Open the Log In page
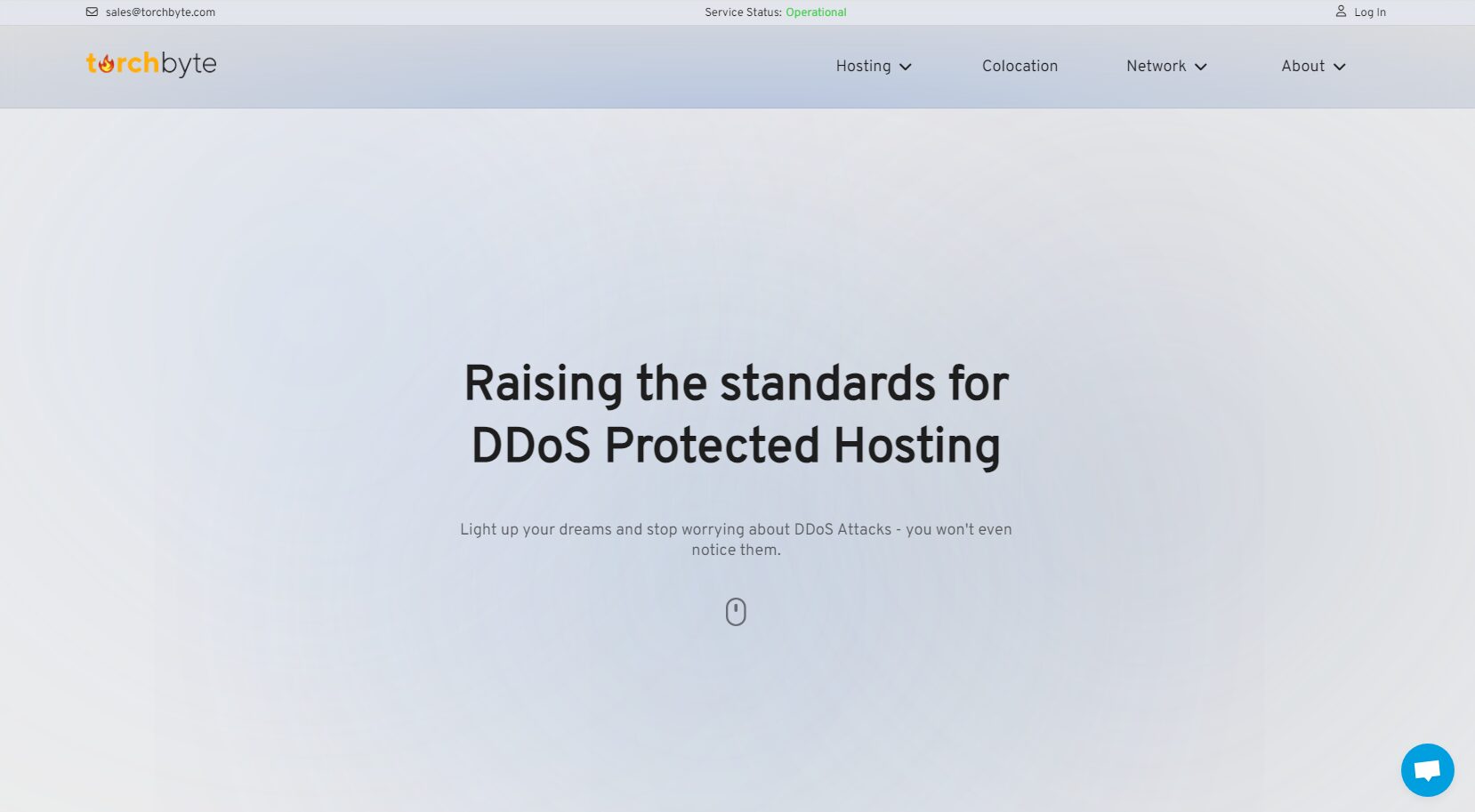This screenshot has height=812, width=1475. 1369,12
